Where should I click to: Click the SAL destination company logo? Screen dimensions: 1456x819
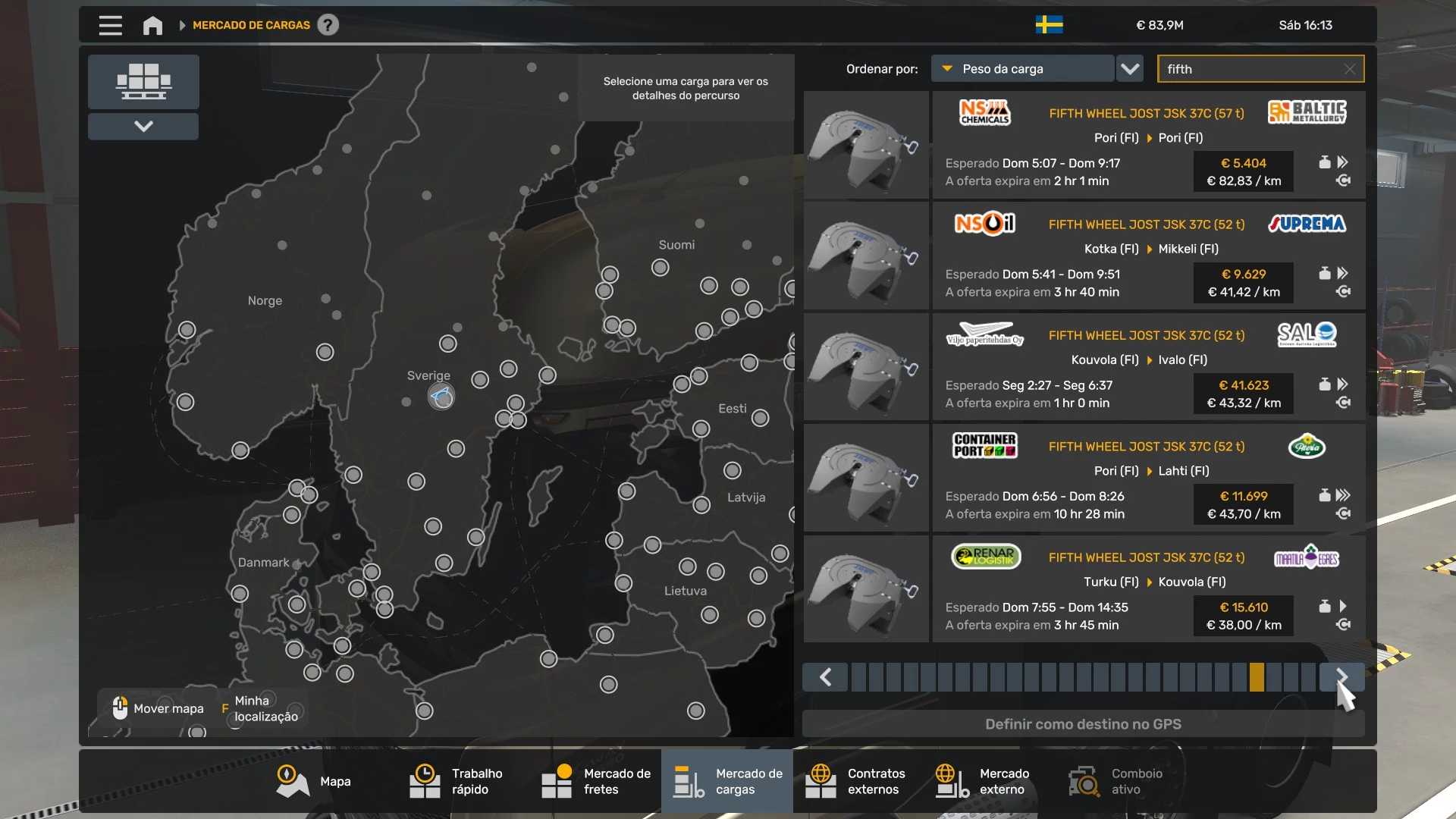coord(1307,334)
